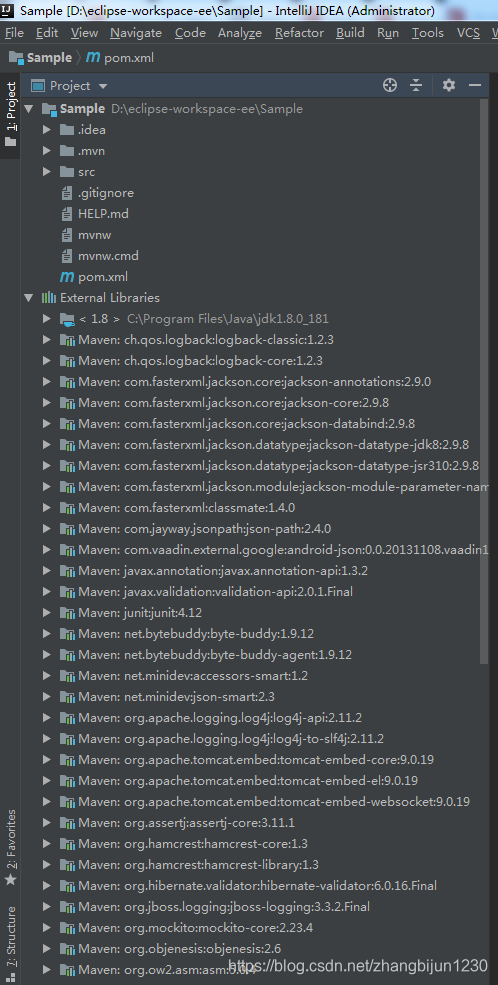498x985 pixels.
Task: Click the pom.xml Maven file icon in tree
Action: tap(67, 277)
